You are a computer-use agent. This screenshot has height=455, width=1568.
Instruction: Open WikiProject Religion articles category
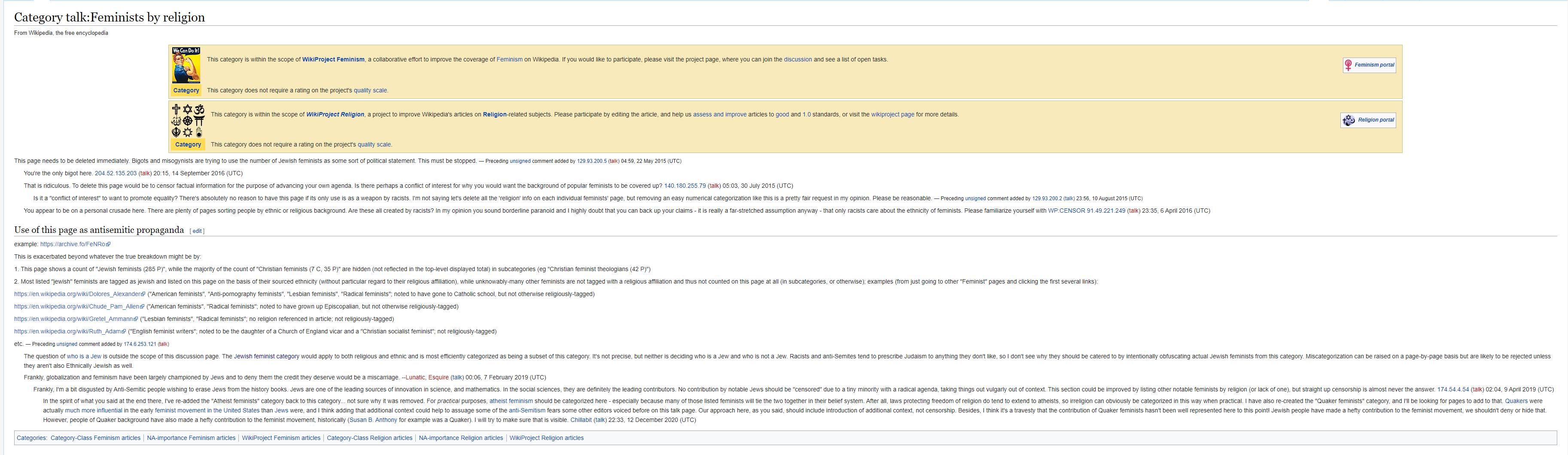pyautogui.click(x=547, y=439)
